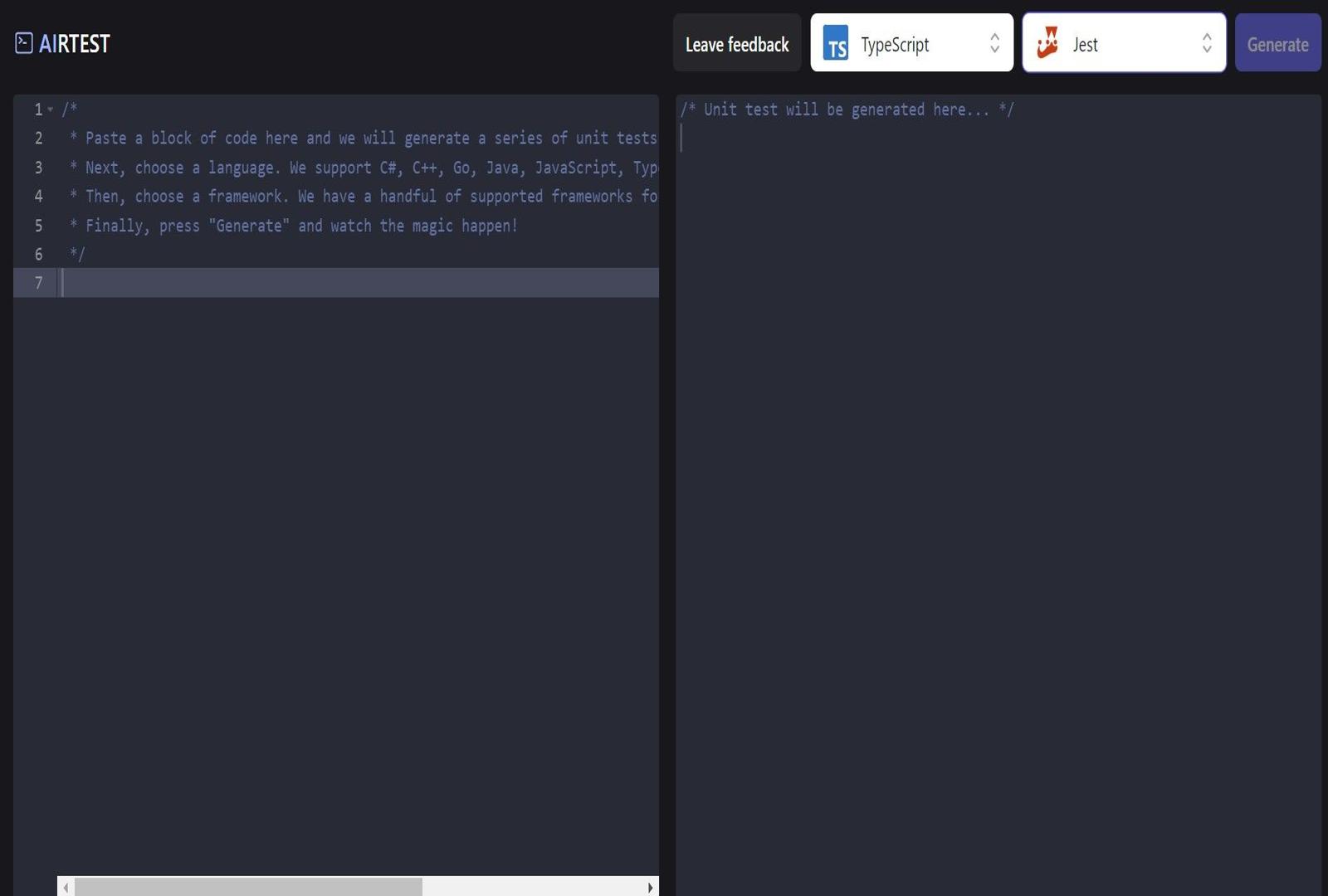
Task: Click line number 3 in the editor gutter
Action: [38, 168]
